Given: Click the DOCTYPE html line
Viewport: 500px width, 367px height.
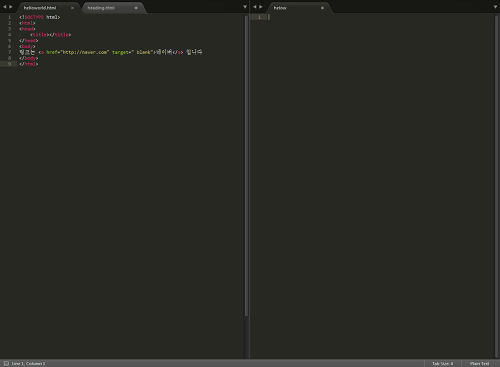Looking at the screenshot, I should (40, 17).
